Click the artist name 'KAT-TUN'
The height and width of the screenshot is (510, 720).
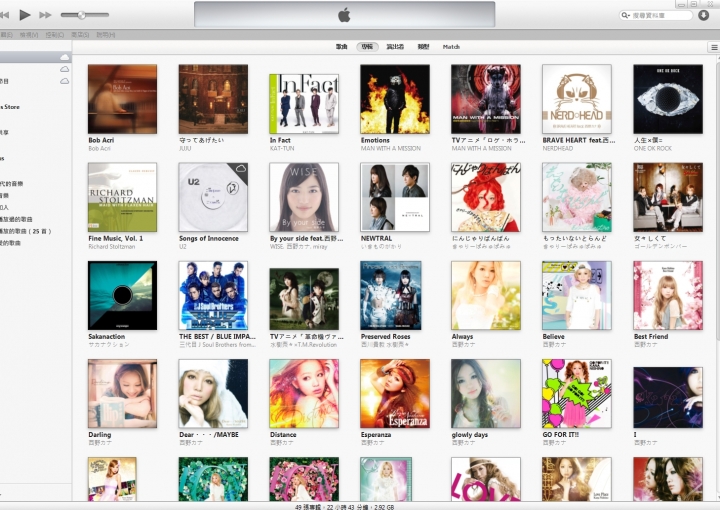pos(282,149)
